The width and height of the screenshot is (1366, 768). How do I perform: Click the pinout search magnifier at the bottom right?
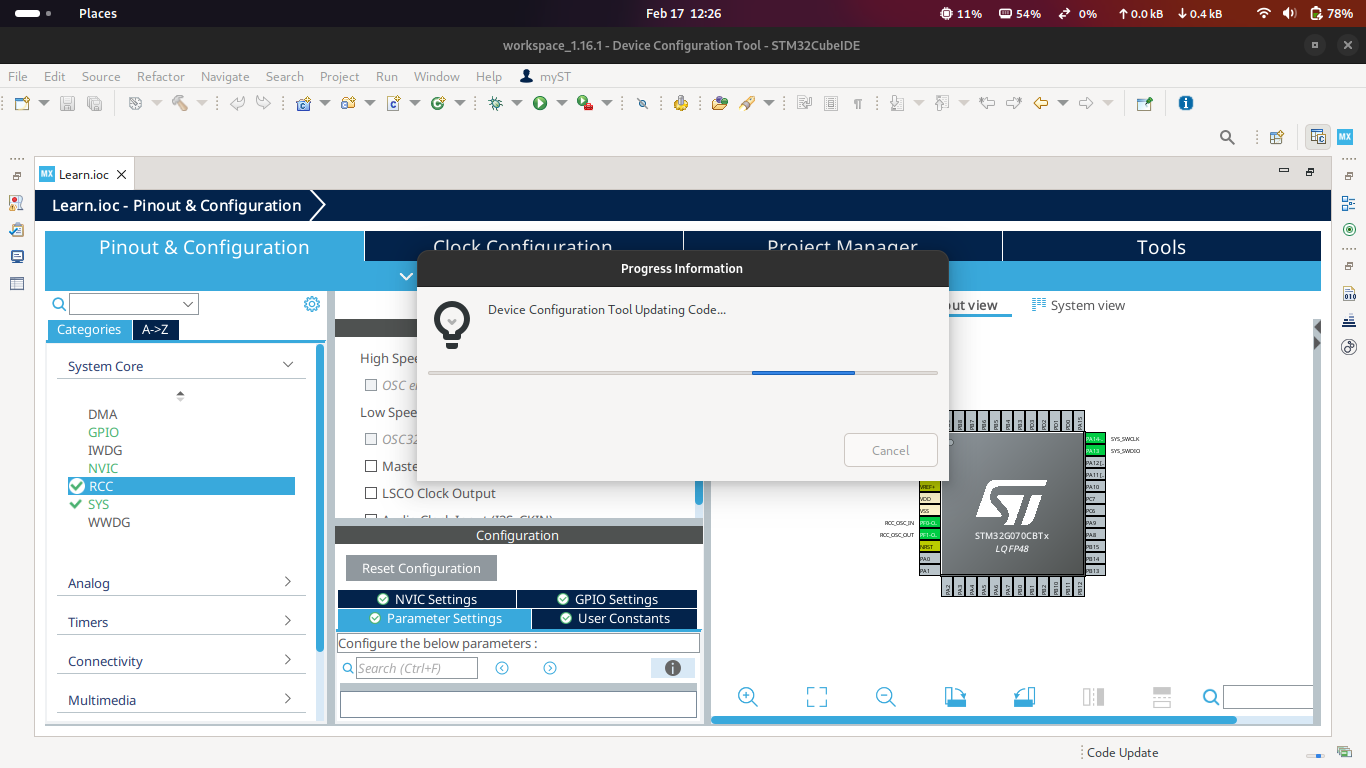(1210, 697)
